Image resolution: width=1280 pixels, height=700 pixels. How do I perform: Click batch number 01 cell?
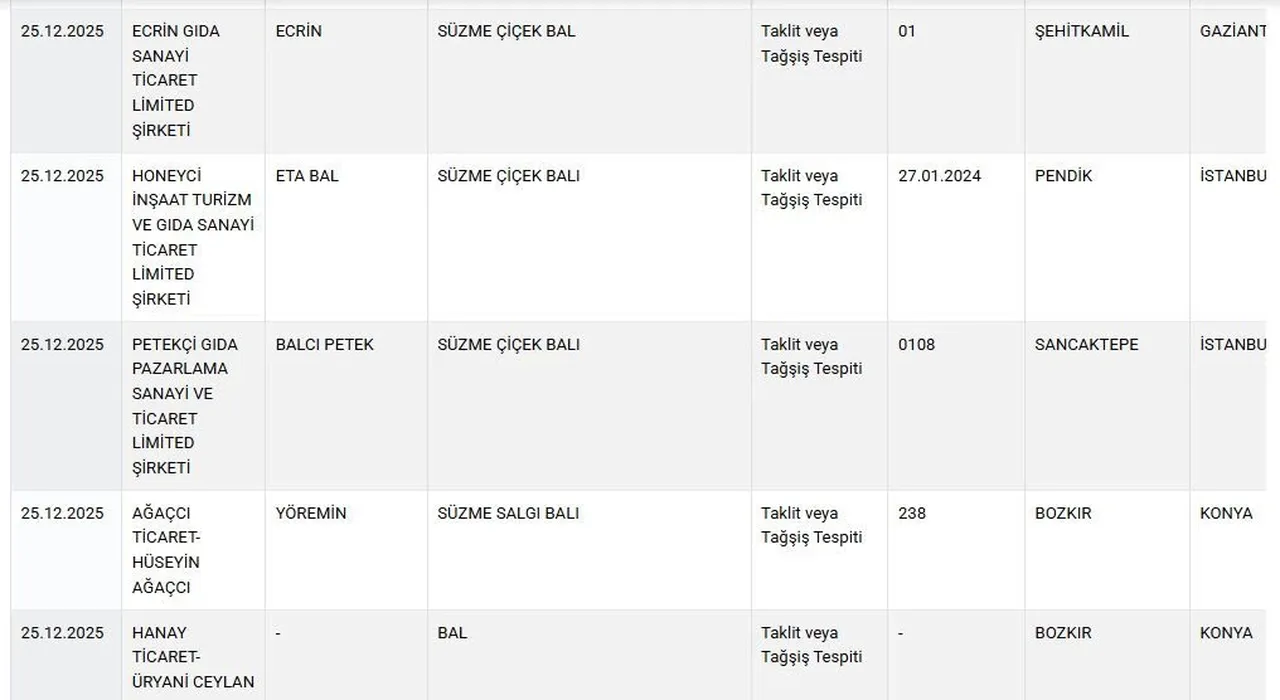pos(907,31)
